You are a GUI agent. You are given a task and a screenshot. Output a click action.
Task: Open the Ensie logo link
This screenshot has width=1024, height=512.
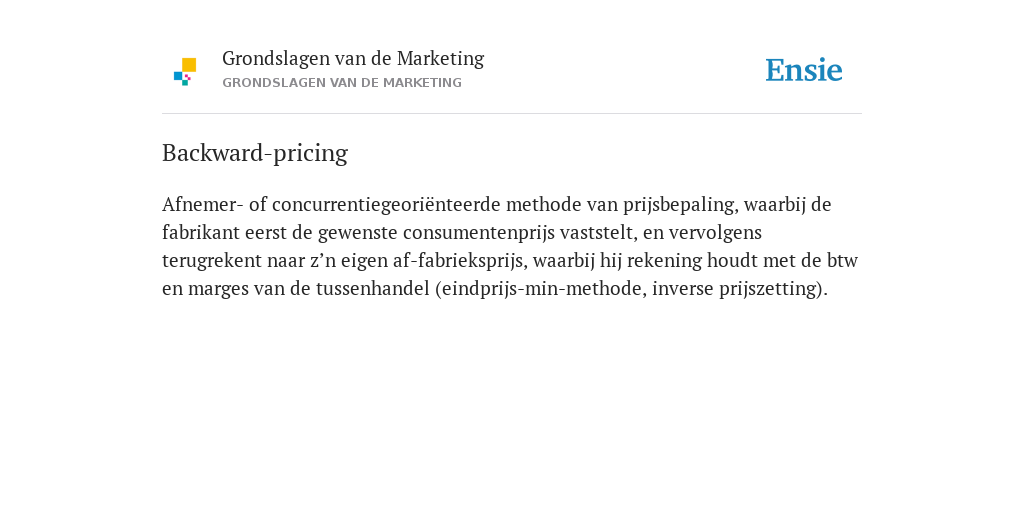[x=804, y=70]
